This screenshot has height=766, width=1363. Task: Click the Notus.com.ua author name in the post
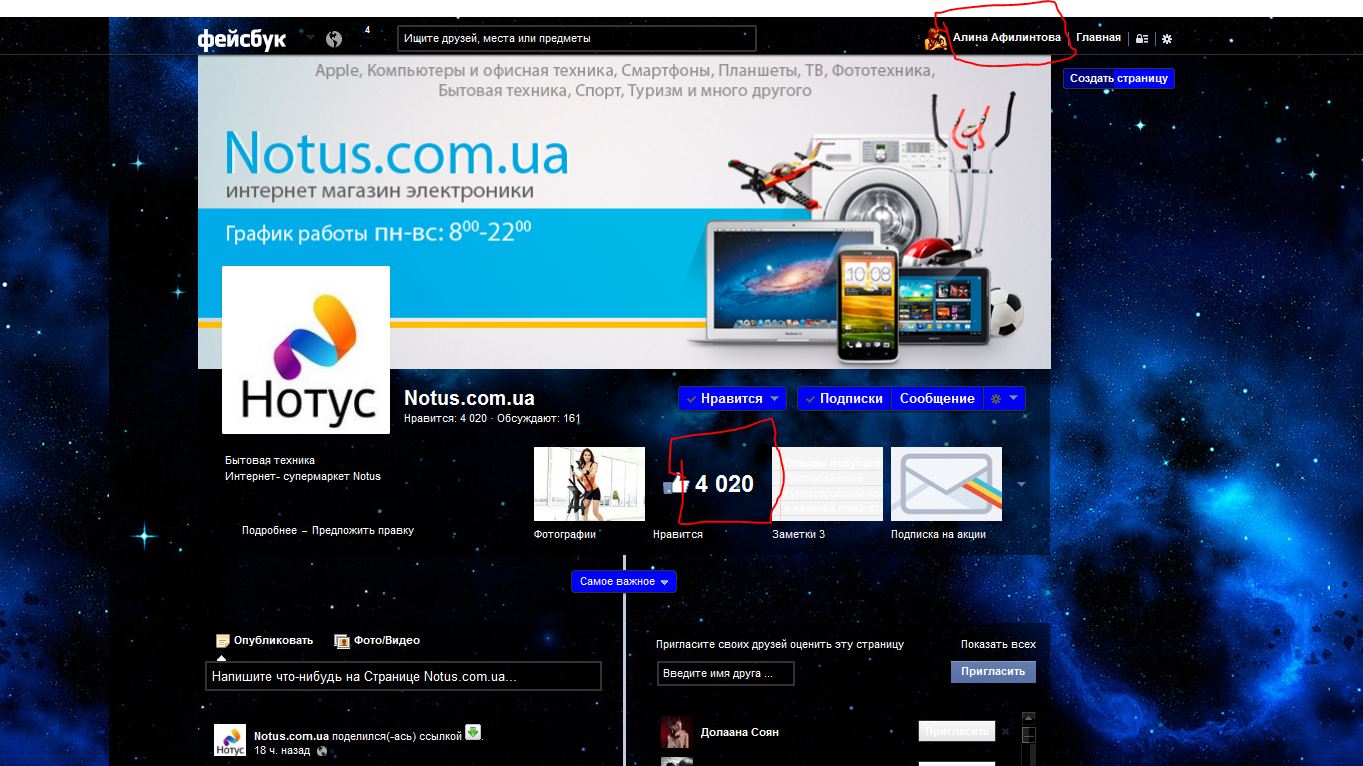tap(291, 736)
